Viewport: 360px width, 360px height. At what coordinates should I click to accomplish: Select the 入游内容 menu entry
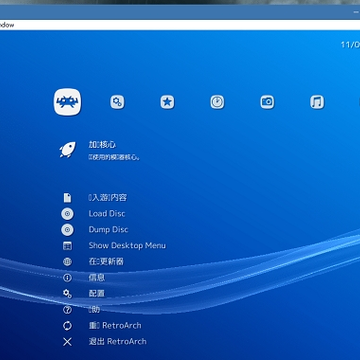[x=108, y=197]
